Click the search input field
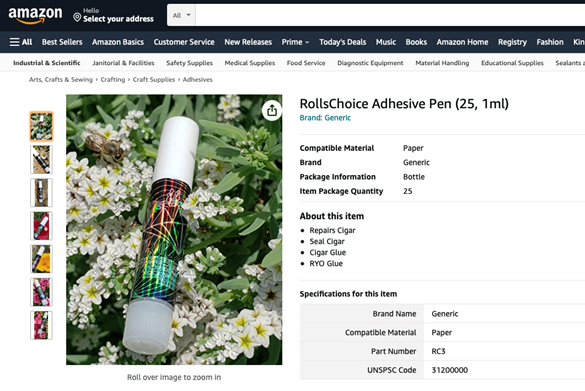585x391 pixels. coord(390,15)
